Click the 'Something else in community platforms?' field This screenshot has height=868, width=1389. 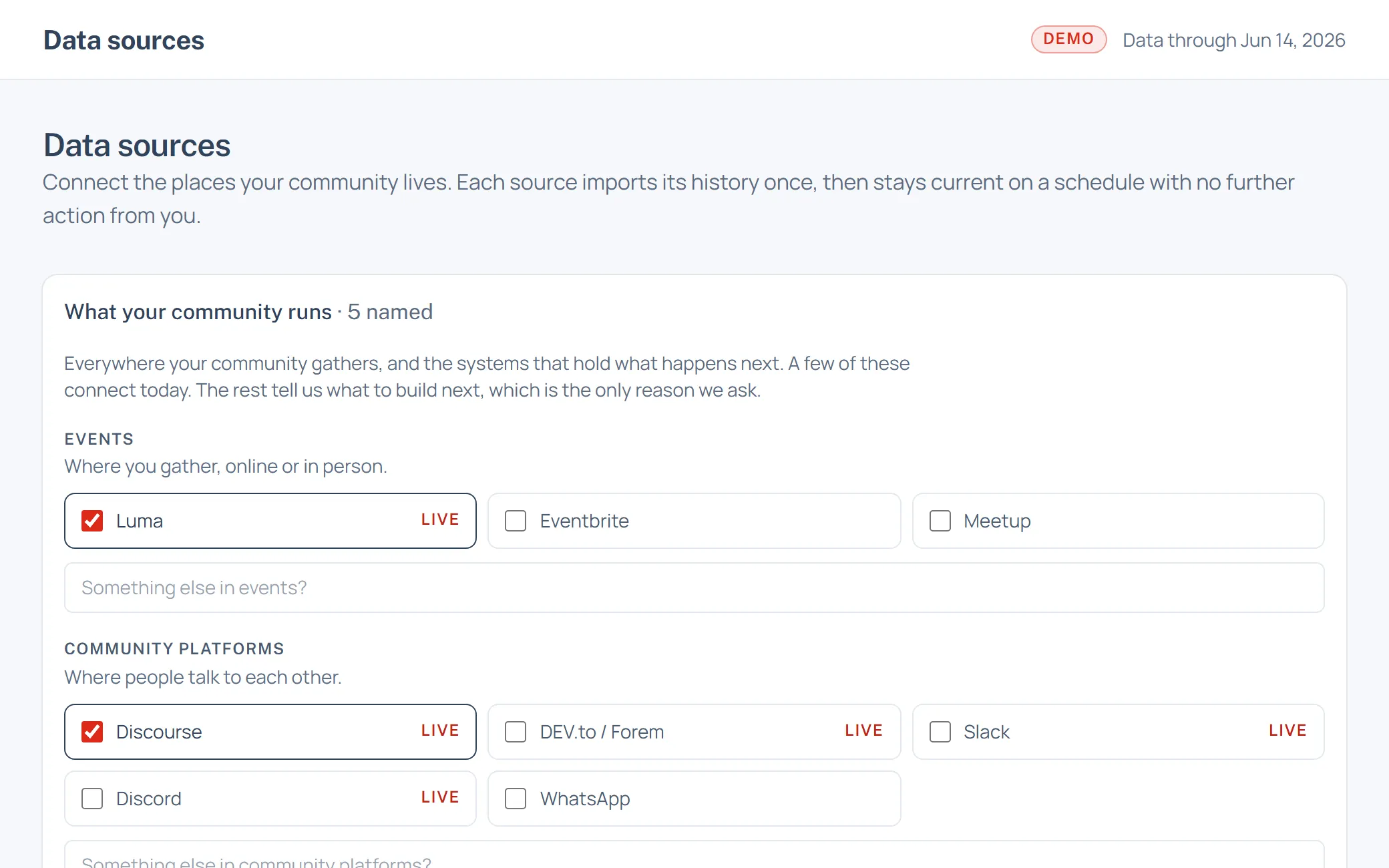pyautogui.click(x=694, y=855)
